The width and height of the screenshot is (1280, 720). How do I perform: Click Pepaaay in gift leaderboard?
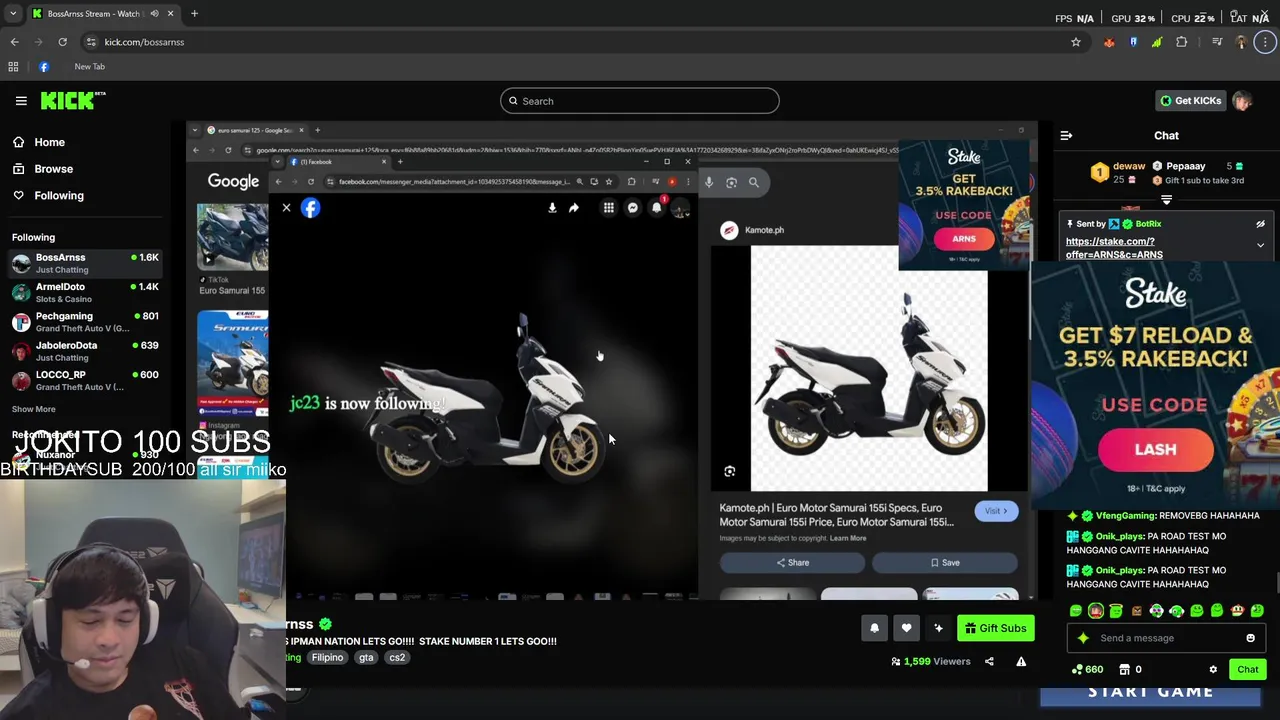[x=1186, y=166]
